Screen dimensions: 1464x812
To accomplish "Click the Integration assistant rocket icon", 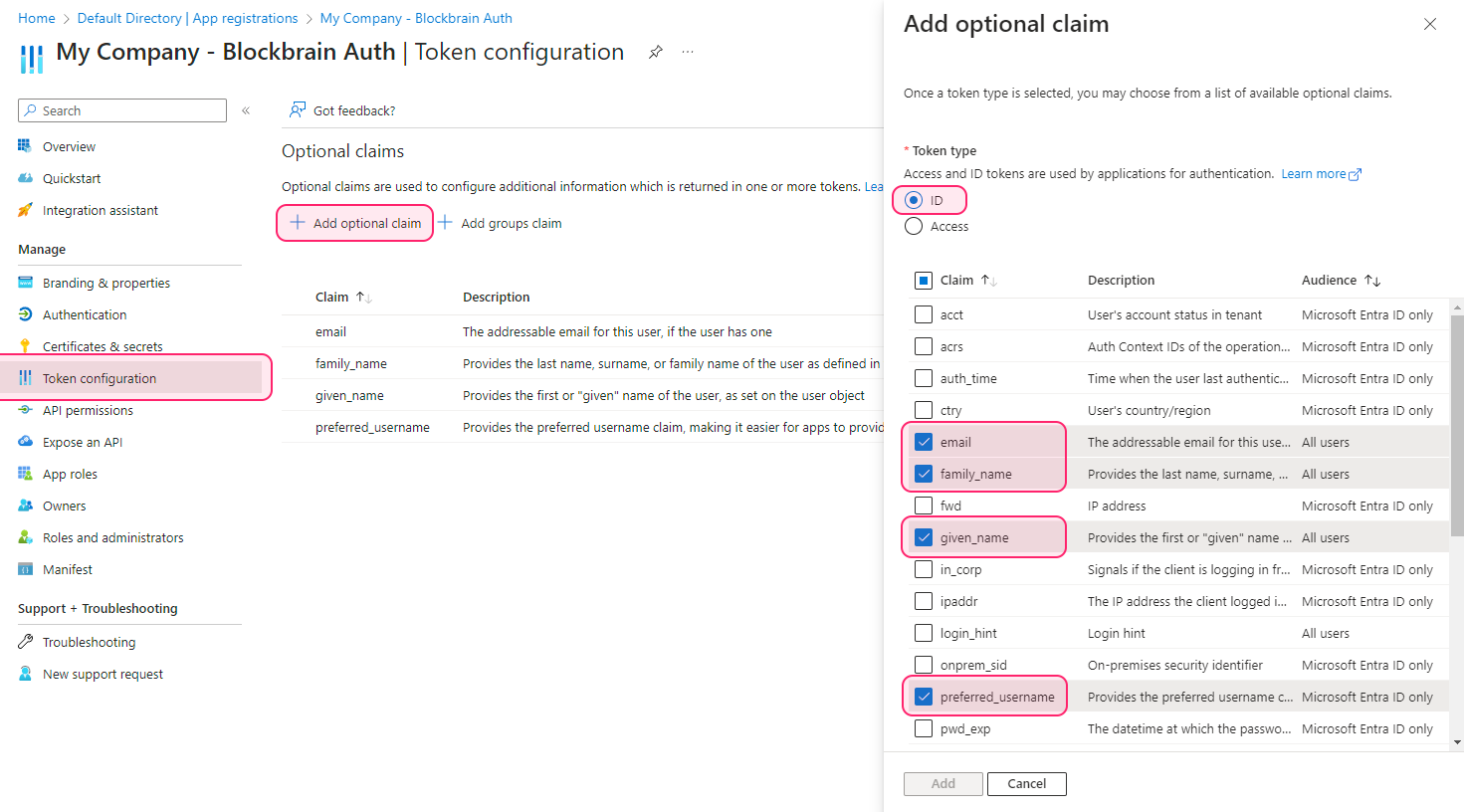I will (25, 210).
